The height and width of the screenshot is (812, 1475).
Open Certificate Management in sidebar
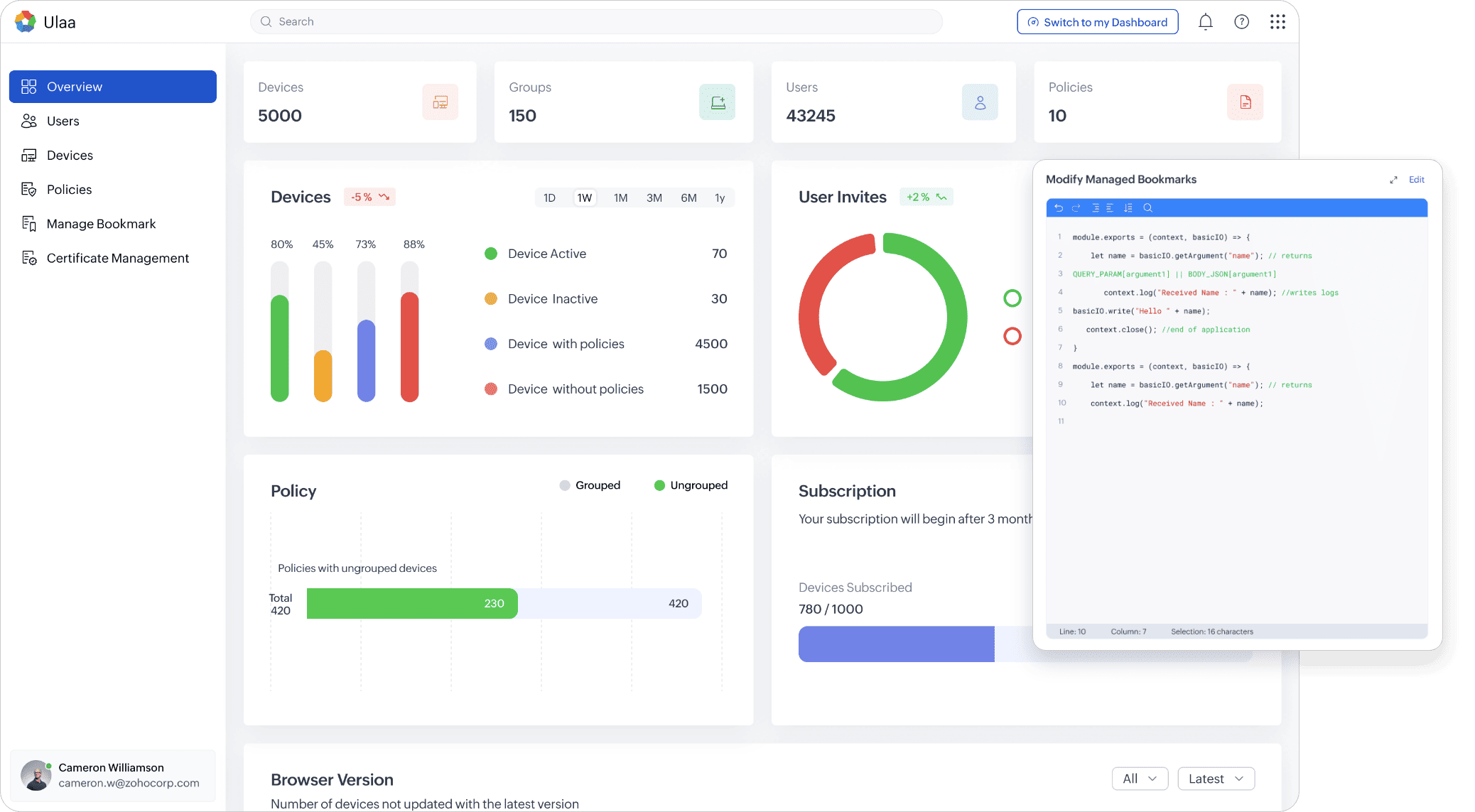[117, 258]
